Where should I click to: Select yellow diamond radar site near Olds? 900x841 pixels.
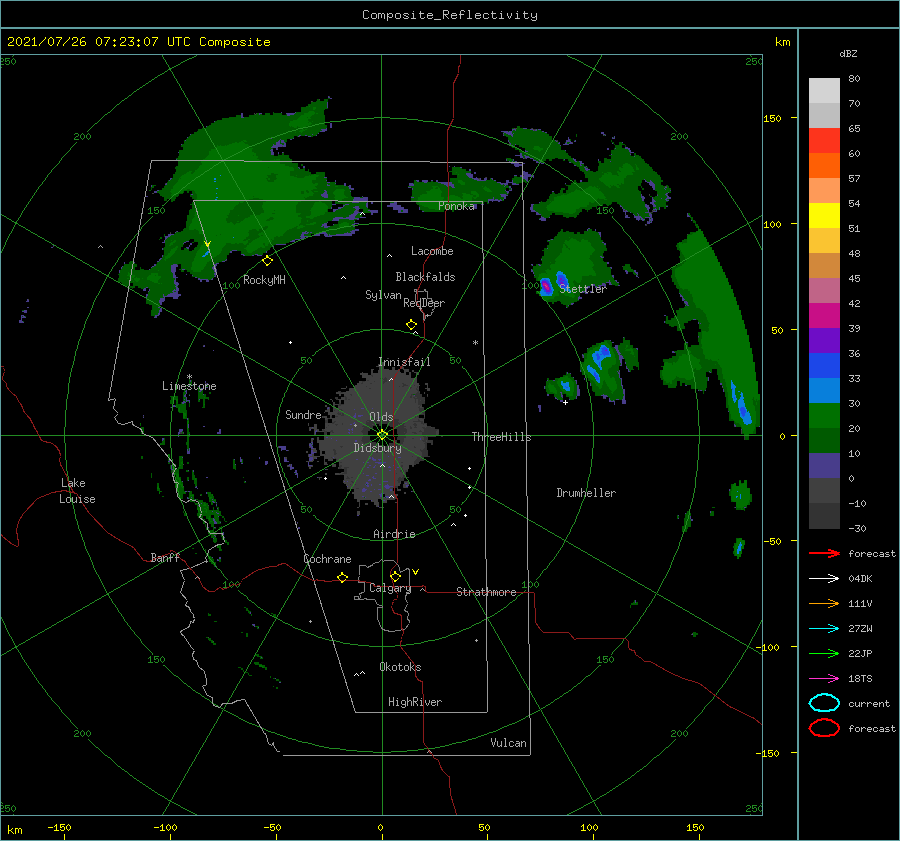382,435
